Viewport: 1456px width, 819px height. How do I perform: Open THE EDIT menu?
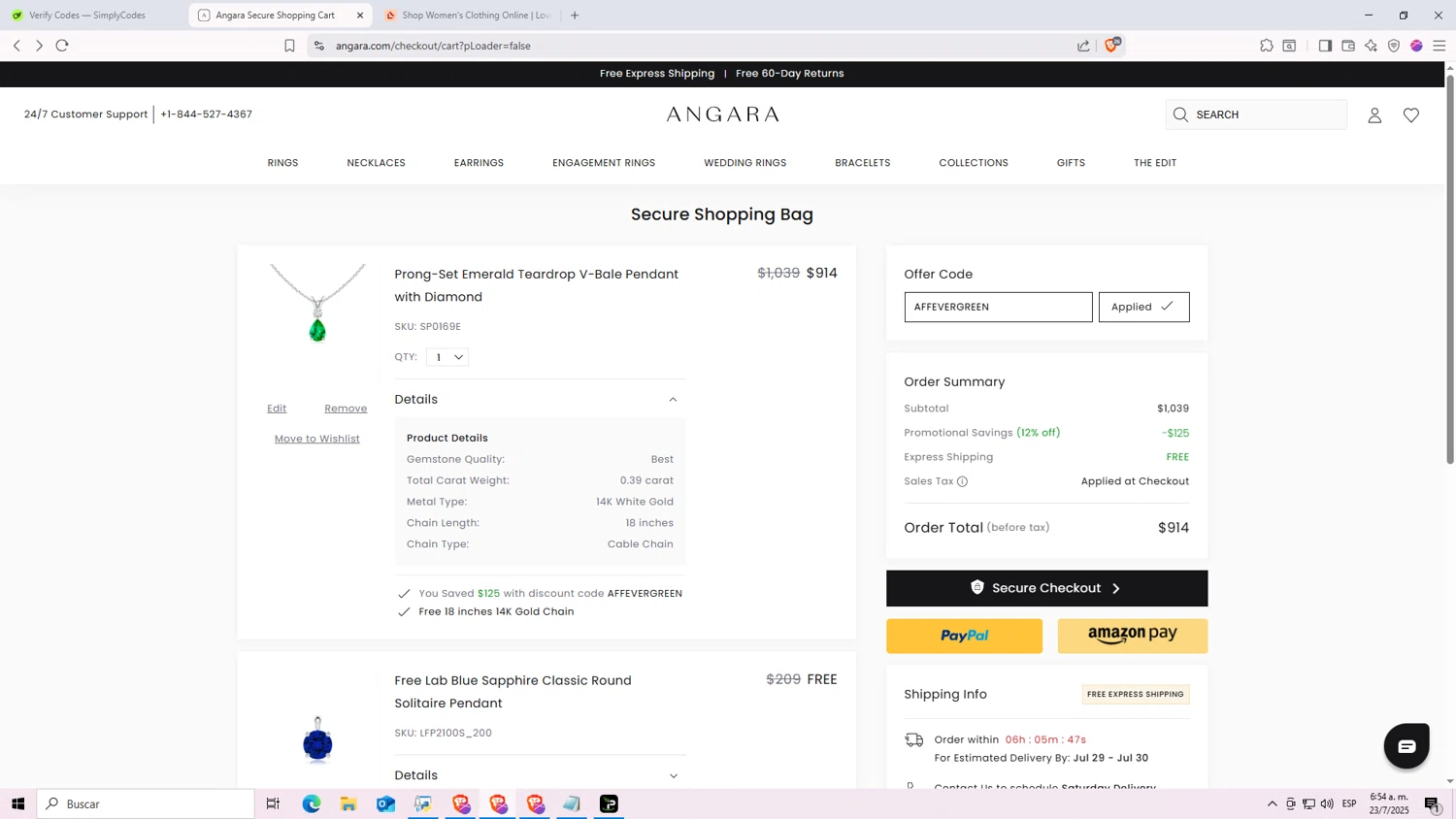coord(1155,163)
